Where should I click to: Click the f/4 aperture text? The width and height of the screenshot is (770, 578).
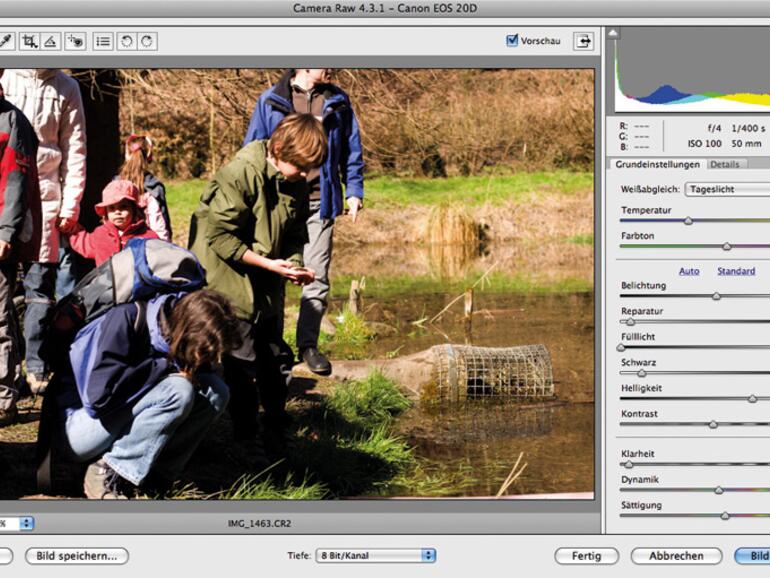715,129
